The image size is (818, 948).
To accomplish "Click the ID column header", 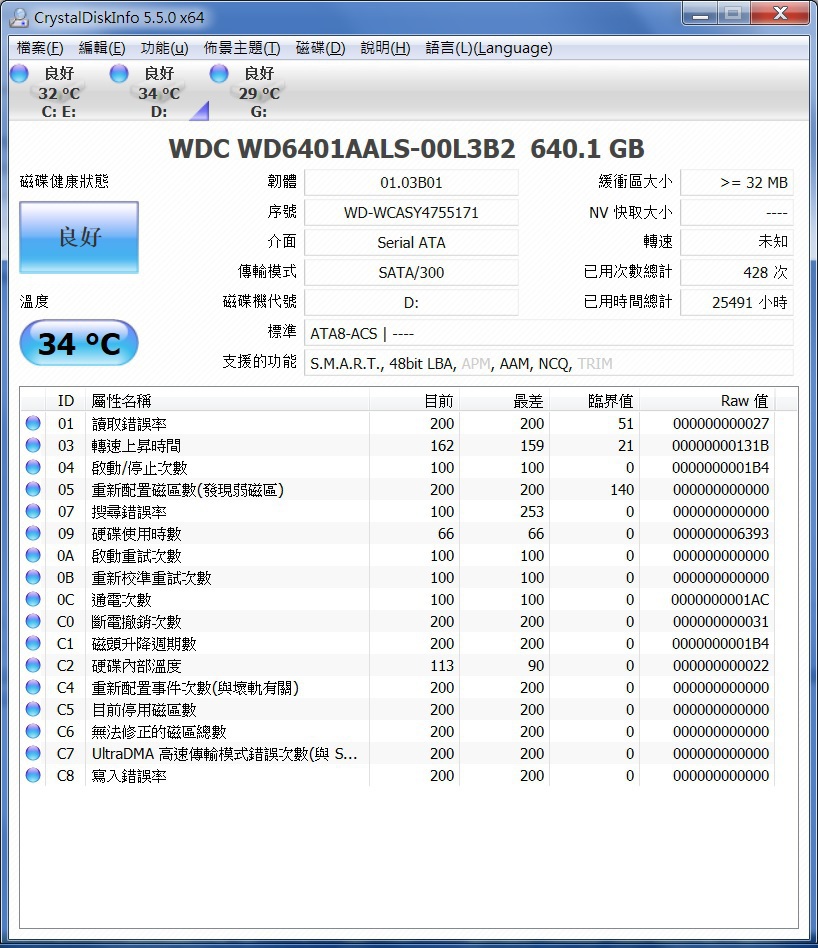I will (x=65, y=401).
